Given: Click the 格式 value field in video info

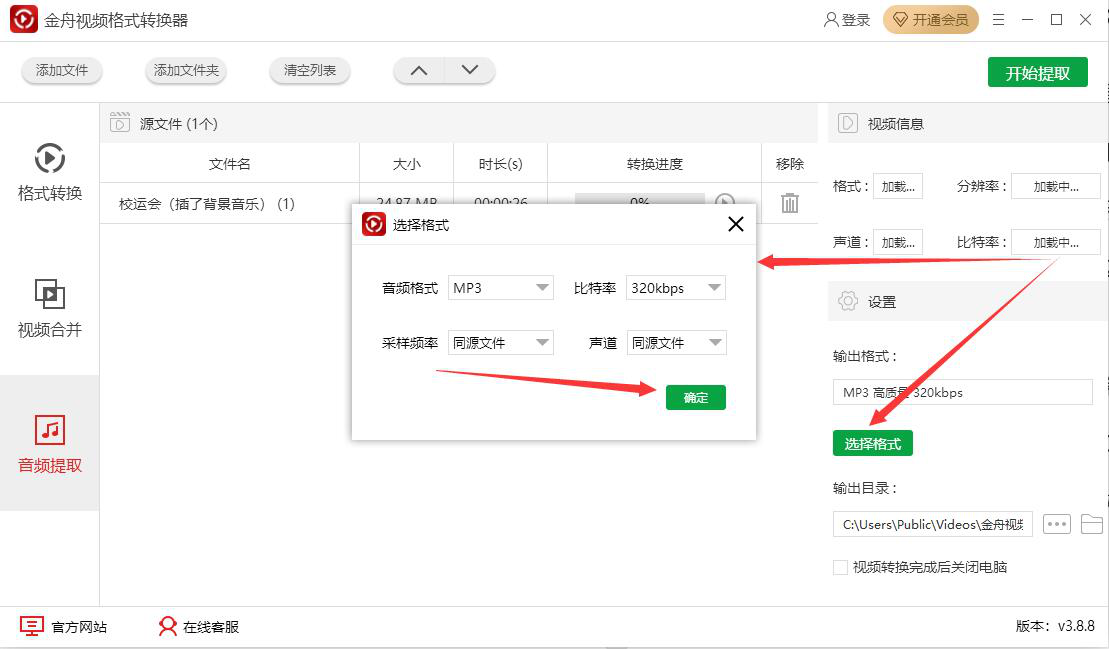Looking at the screenshot, I should tap(898, 187).
